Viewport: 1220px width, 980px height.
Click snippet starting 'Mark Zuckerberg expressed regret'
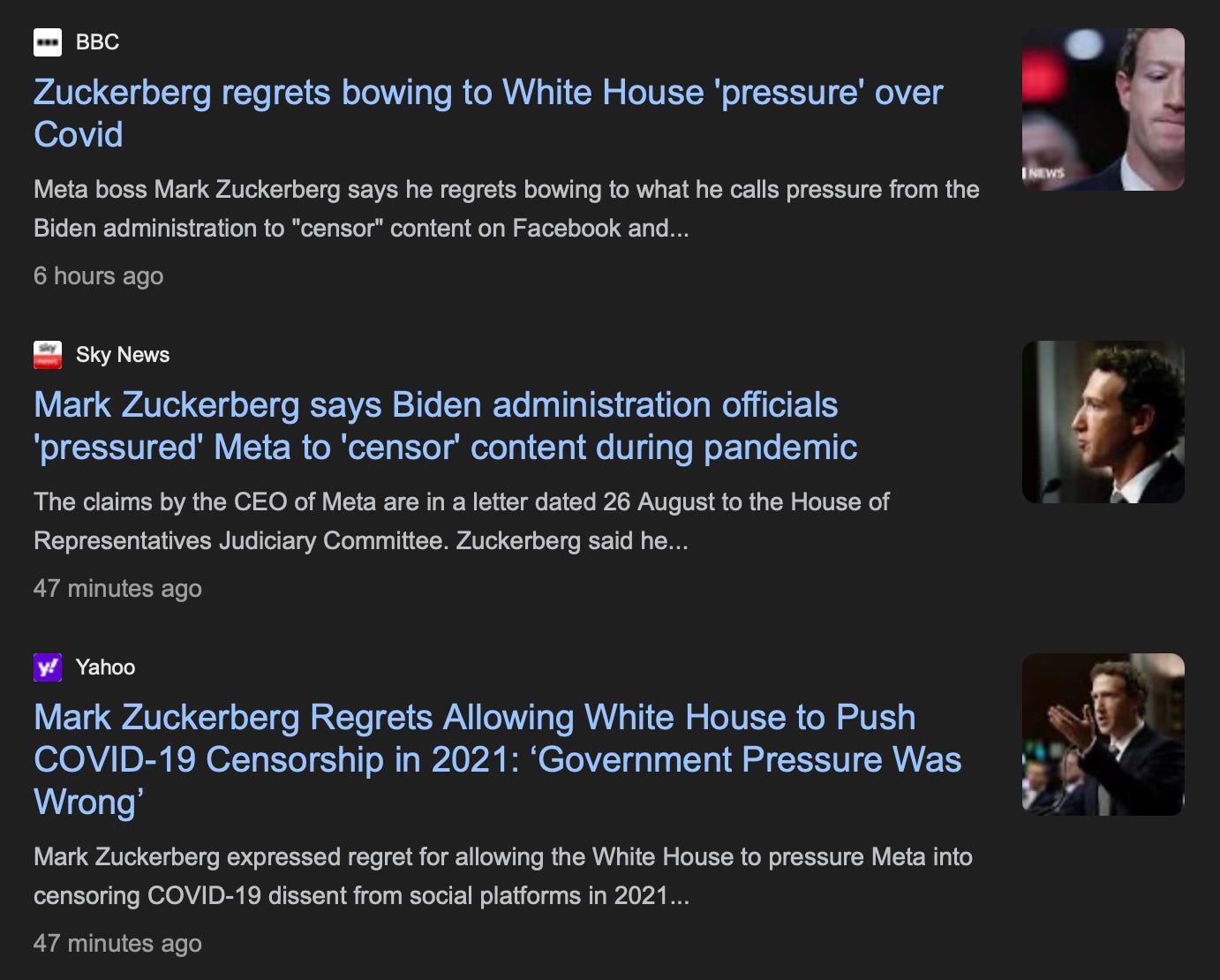503,876
